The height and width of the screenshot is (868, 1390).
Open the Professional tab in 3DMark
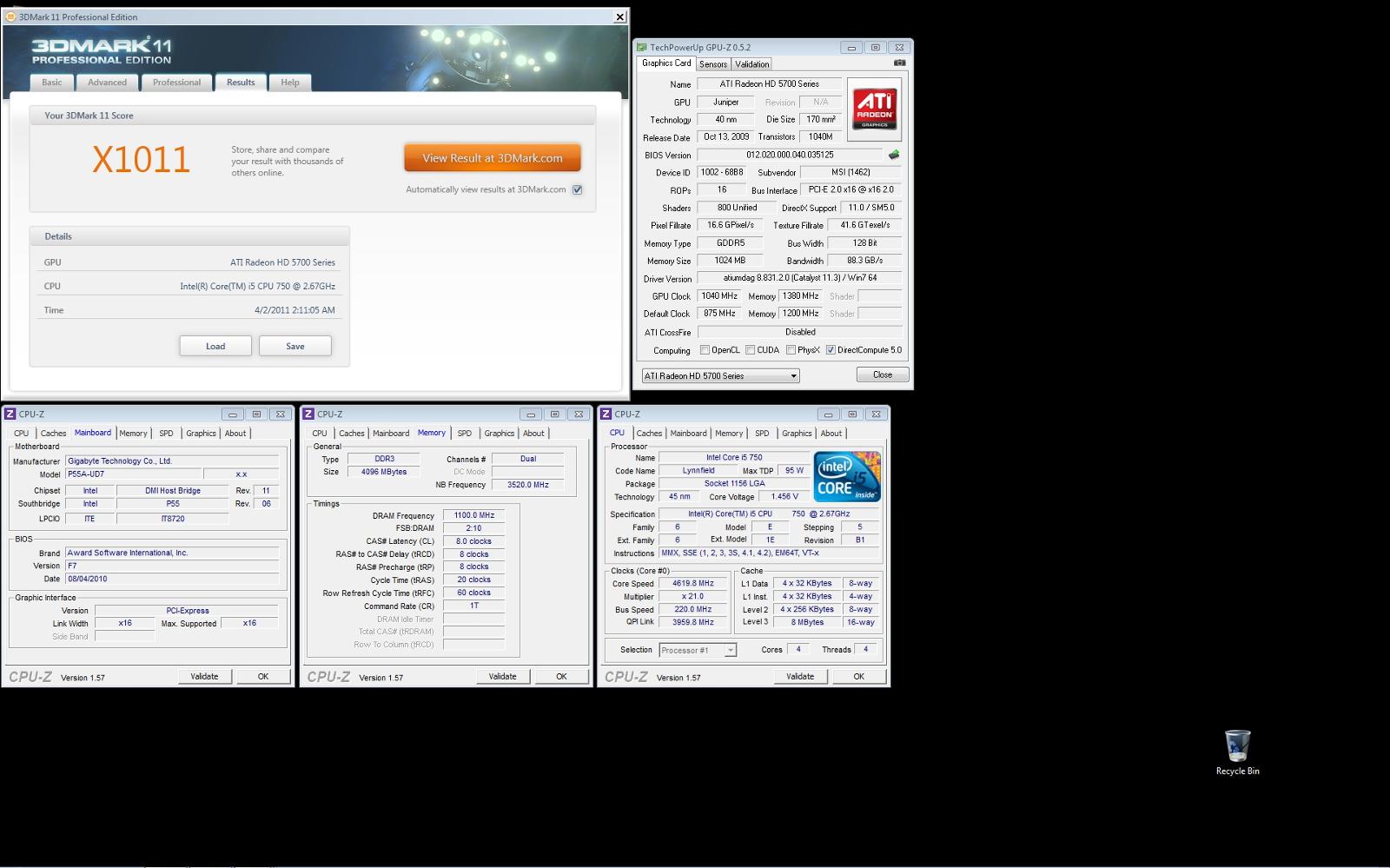tap(176, 83)
